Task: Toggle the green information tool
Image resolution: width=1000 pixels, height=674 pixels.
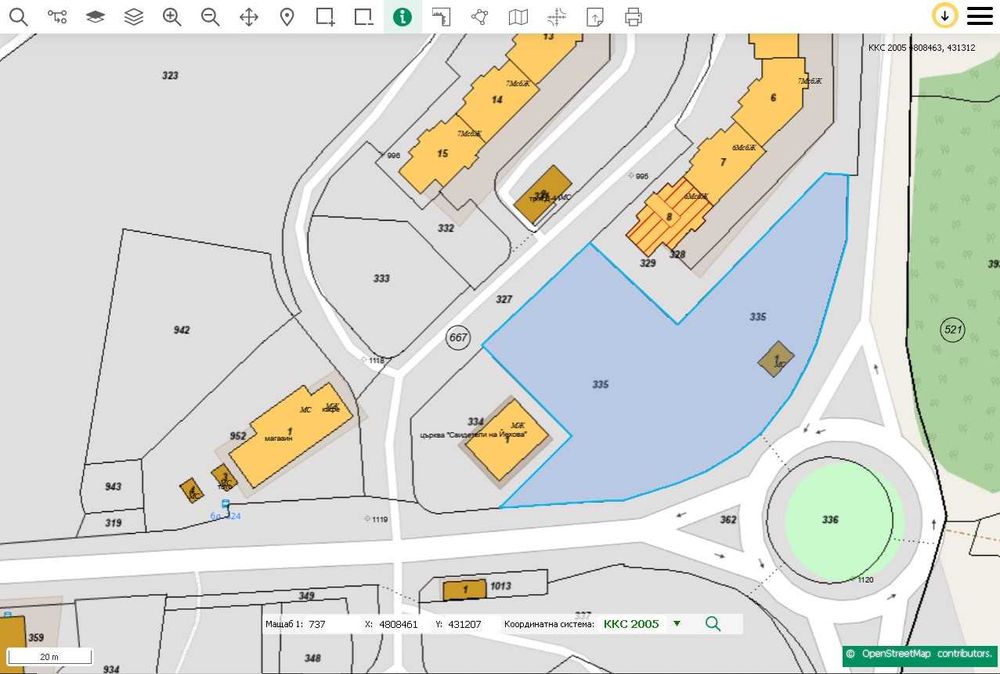Action: pyautogui.click(x=402, y=17)
